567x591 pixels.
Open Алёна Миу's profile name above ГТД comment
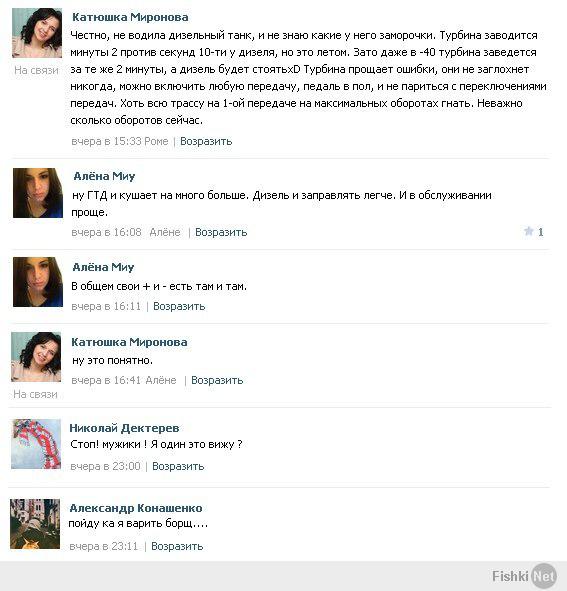click(104, 176)
